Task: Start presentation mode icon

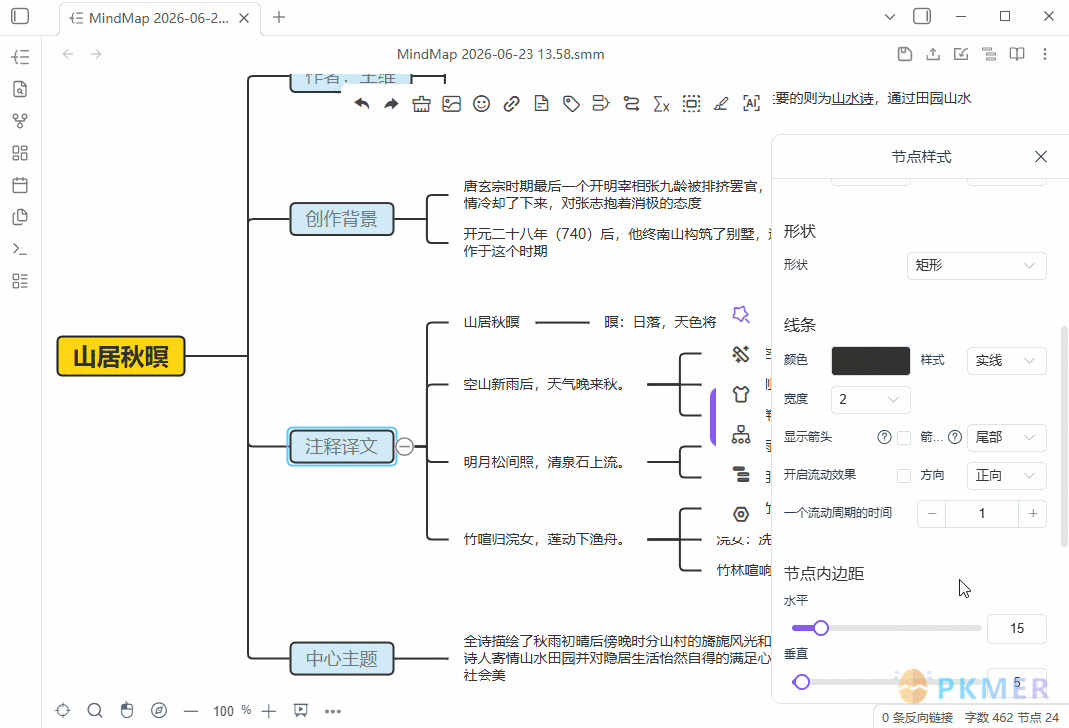Action: click(x=301, y=710)
